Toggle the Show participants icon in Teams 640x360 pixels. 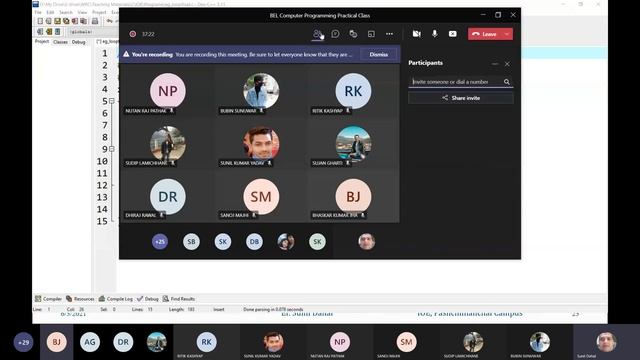click(x=317, y=34)
